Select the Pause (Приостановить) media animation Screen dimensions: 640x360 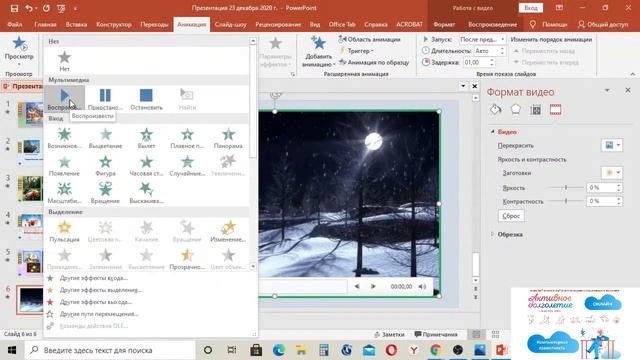105,99
